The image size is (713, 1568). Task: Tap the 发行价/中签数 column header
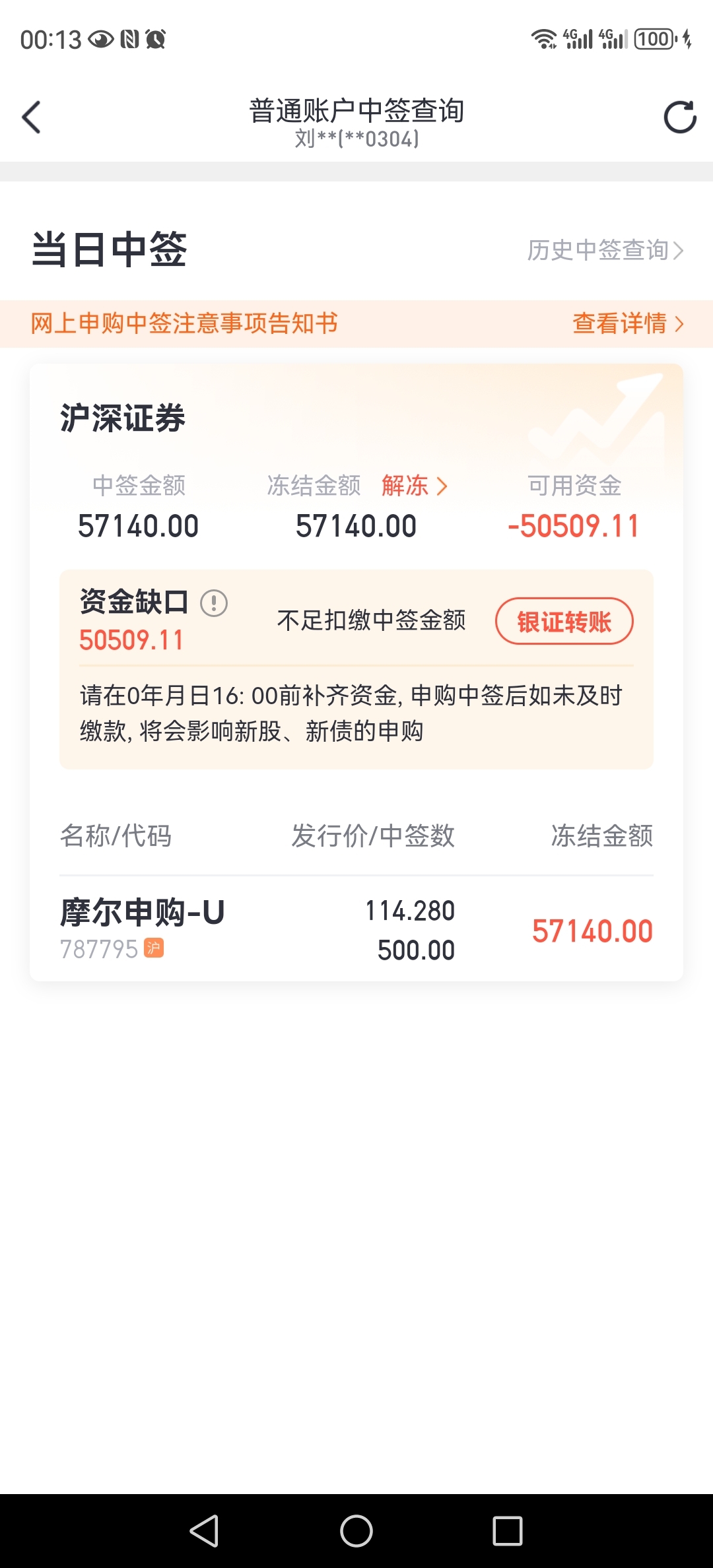point(373,836)
